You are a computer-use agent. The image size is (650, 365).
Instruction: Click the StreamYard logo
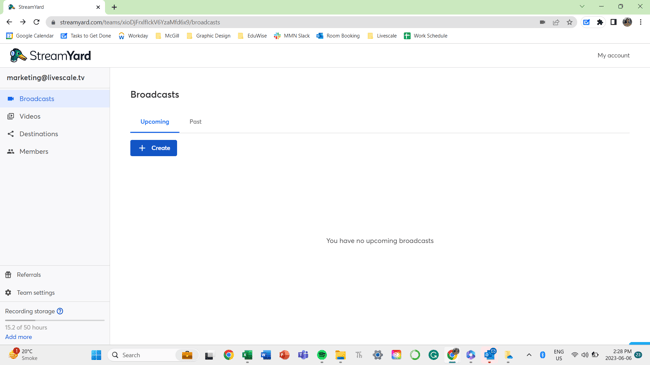pyautogui.click(x=50, y=55)
